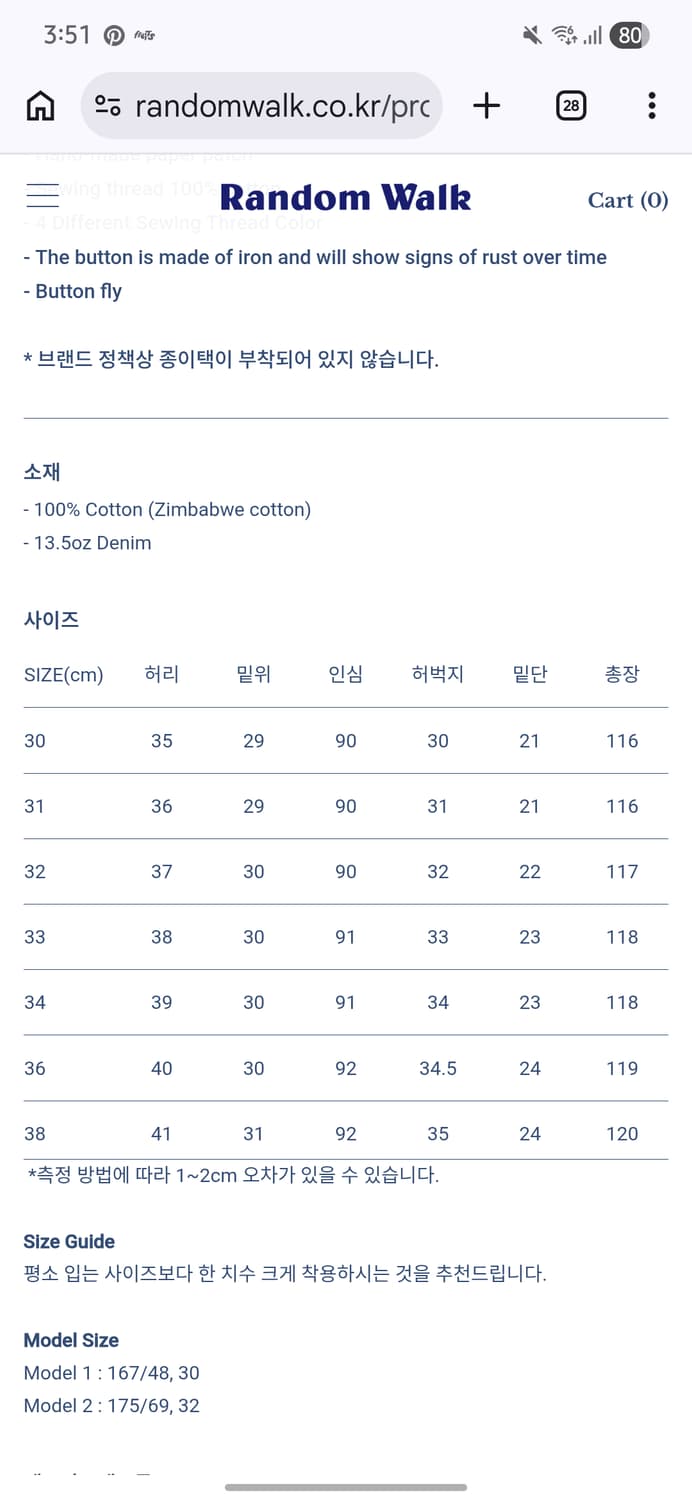Tap the SIZE(cm) table header
The height and width of the screenshot is (1500, 692).
64,674
